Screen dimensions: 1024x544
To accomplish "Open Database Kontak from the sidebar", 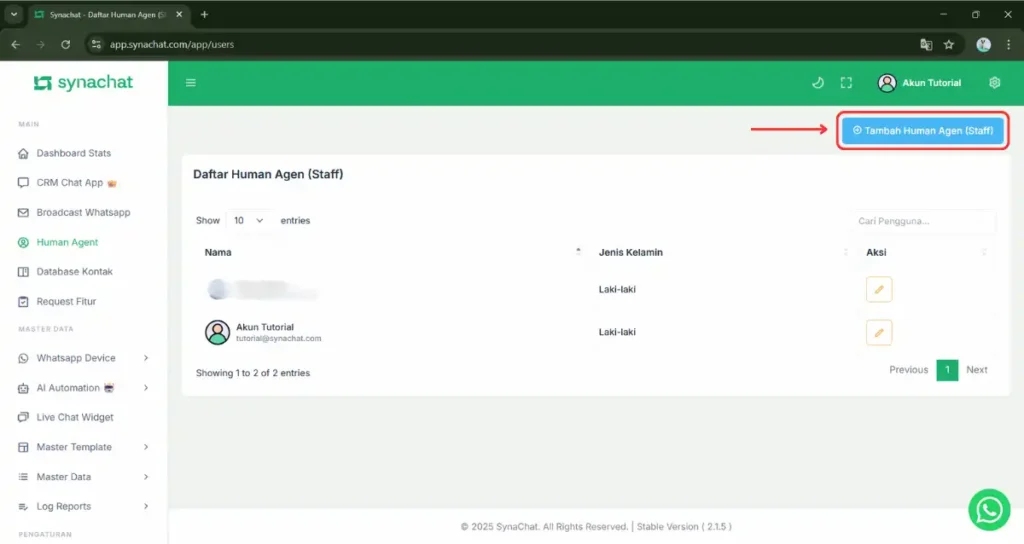I will [74, 271].
